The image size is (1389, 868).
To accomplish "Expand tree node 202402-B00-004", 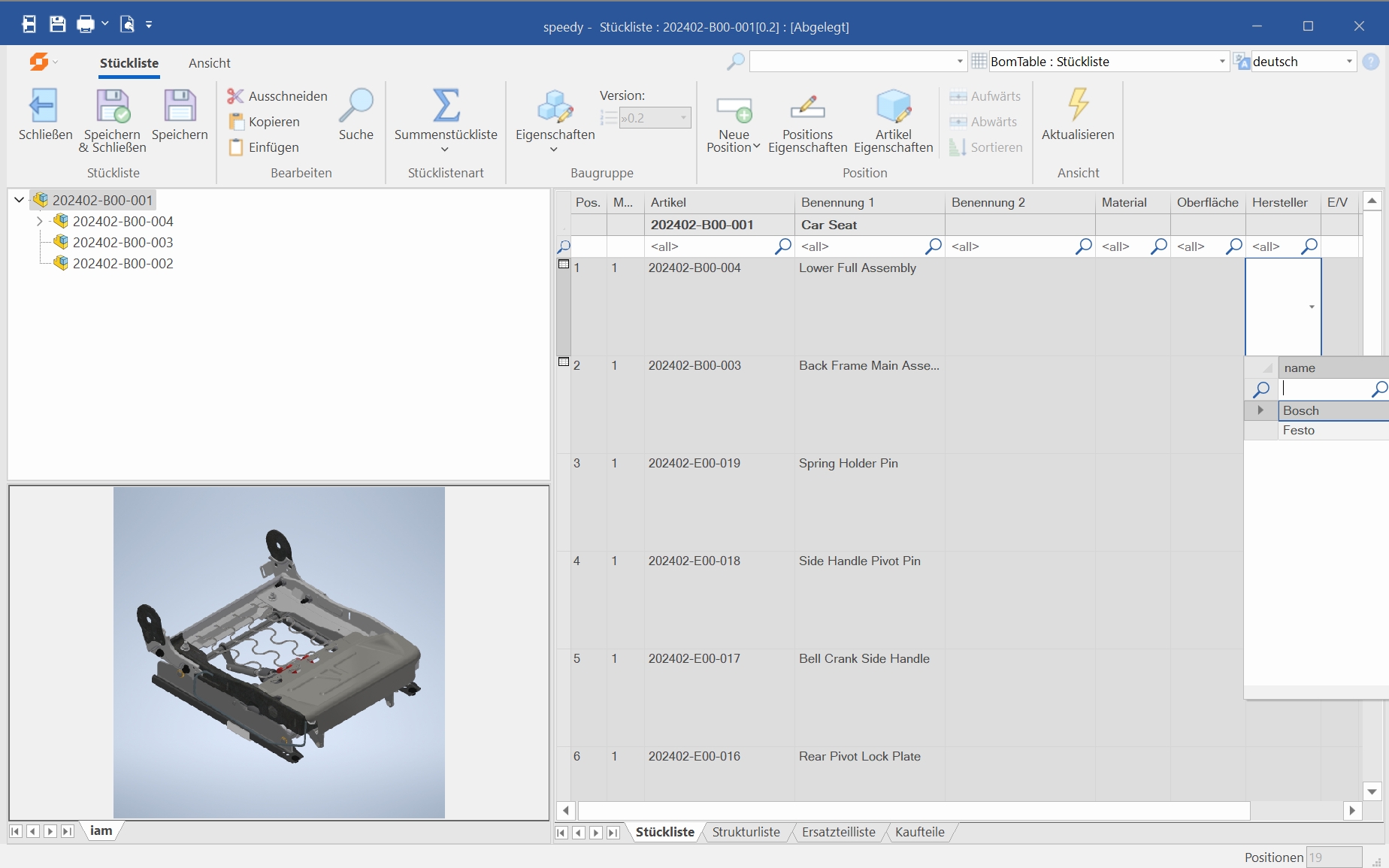I will pyautogui.click(x=40, y=222).
